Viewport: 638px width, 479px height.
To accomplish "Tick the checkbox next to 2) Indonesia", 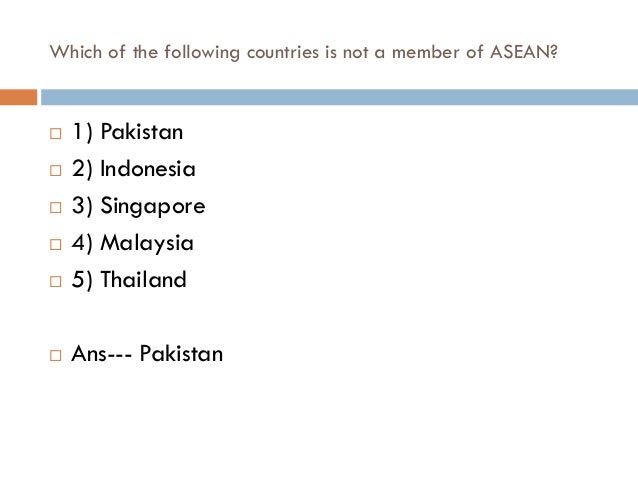I will pyautogui.click(x=55, y=171).
